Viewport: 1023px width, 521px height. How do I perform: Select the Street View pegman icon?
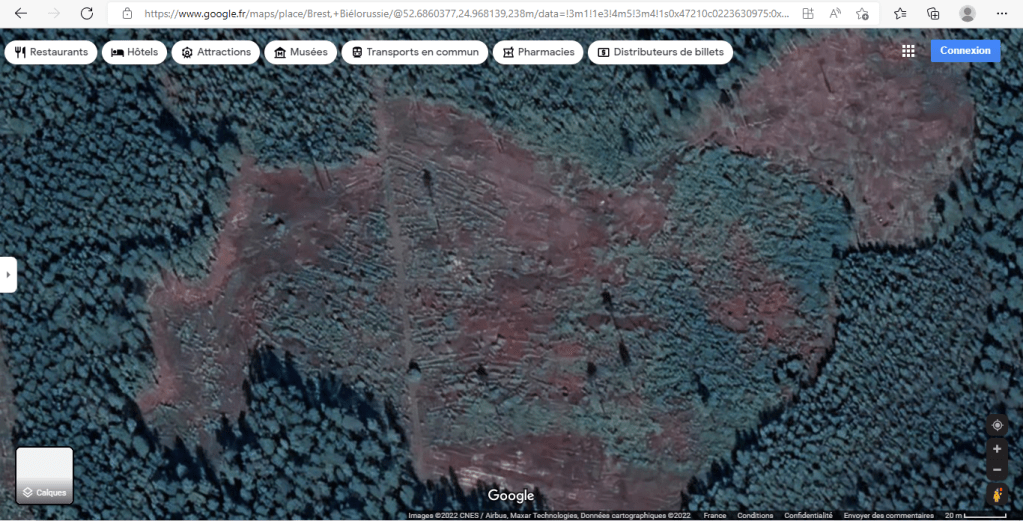click(996, 494)
